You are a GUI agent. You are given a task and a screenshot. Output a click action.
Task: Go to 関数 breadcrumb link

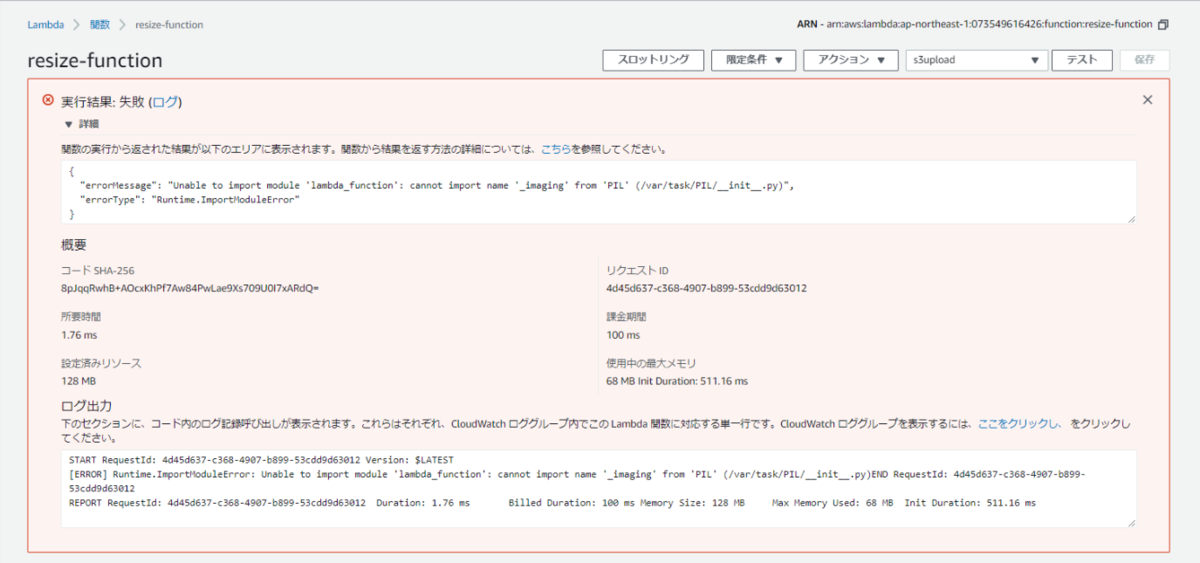pyautogui.click(x=100, y=24)
